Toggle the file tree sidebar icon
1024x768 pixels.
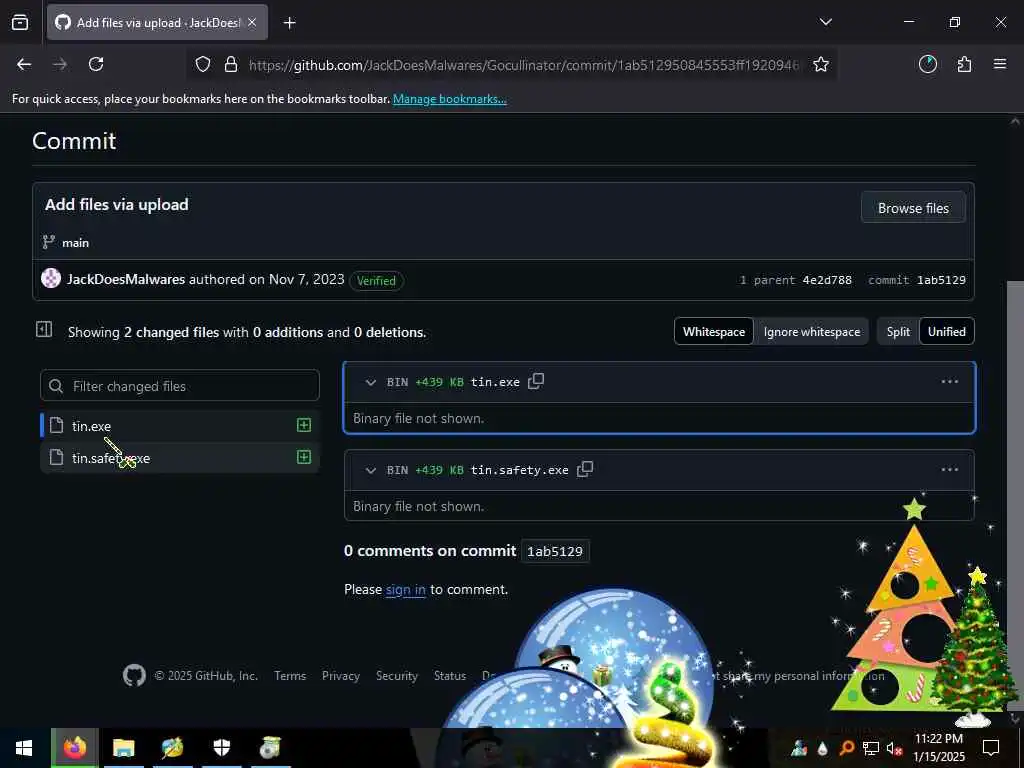tap(44, 329)
